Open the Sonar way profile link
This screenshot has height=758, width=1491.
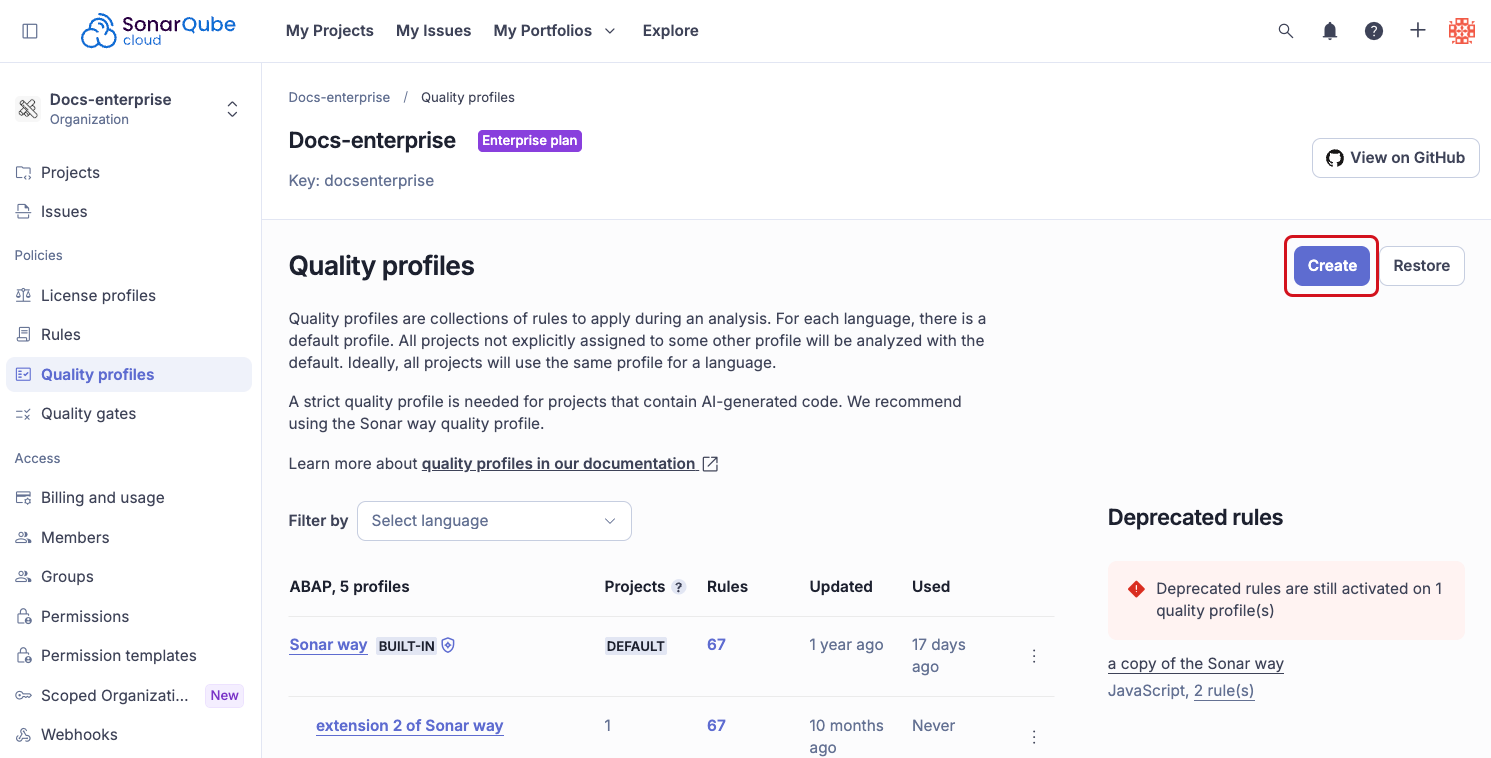328,645
